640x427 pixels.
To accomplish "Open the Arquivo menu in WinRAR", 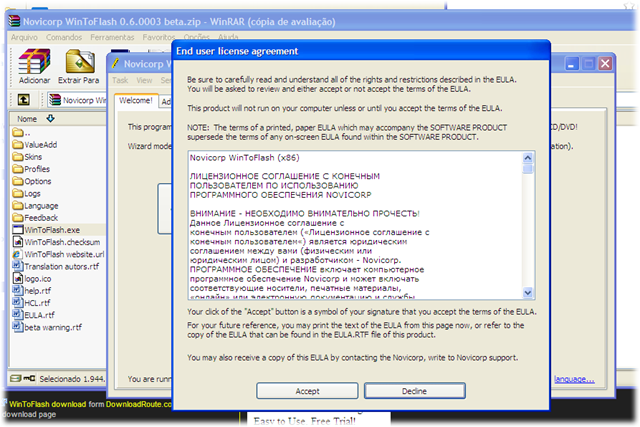I will click(x=24, y=37).
